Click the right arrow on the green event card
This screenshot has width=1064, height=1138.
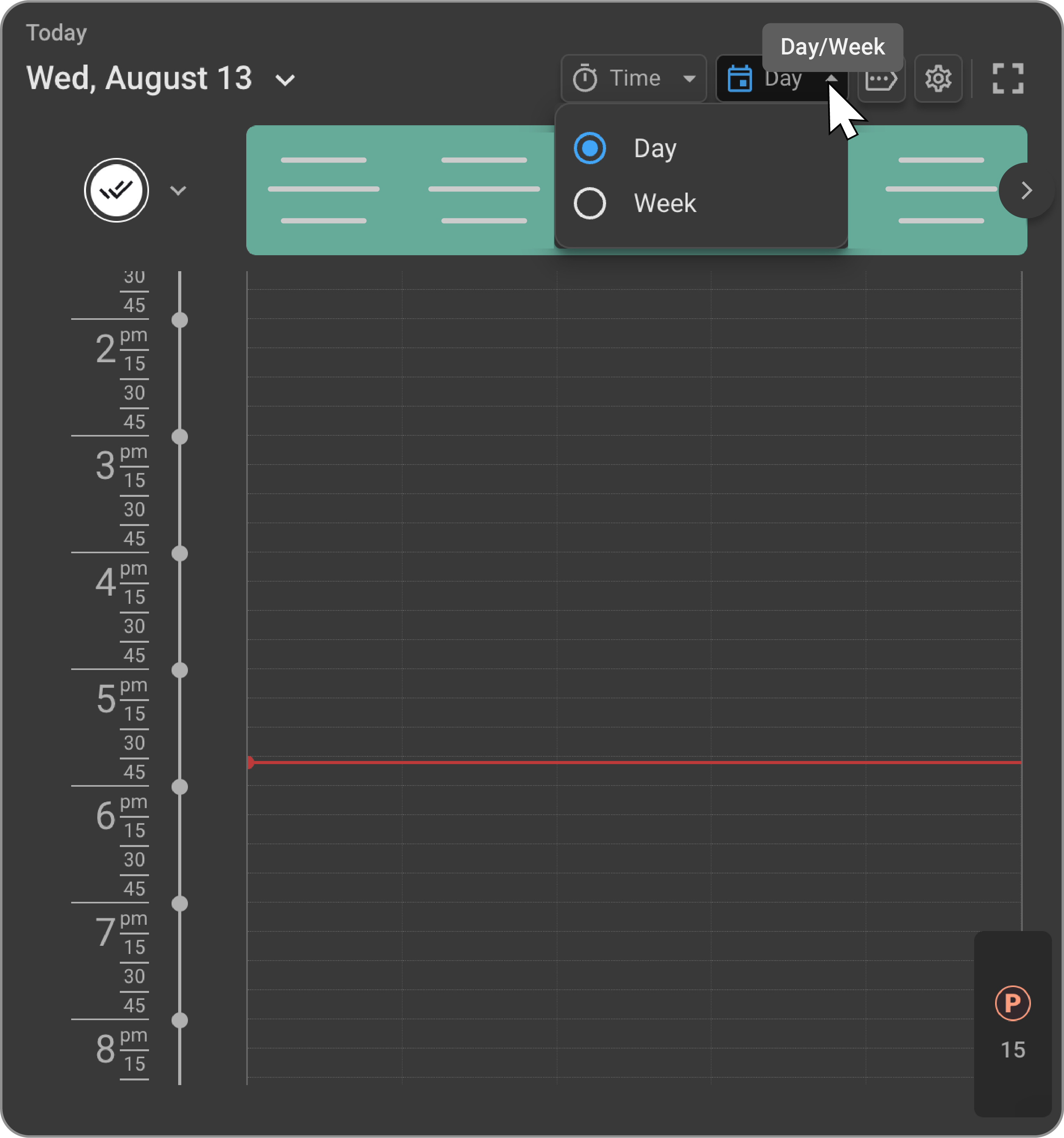click(1026, 190)
